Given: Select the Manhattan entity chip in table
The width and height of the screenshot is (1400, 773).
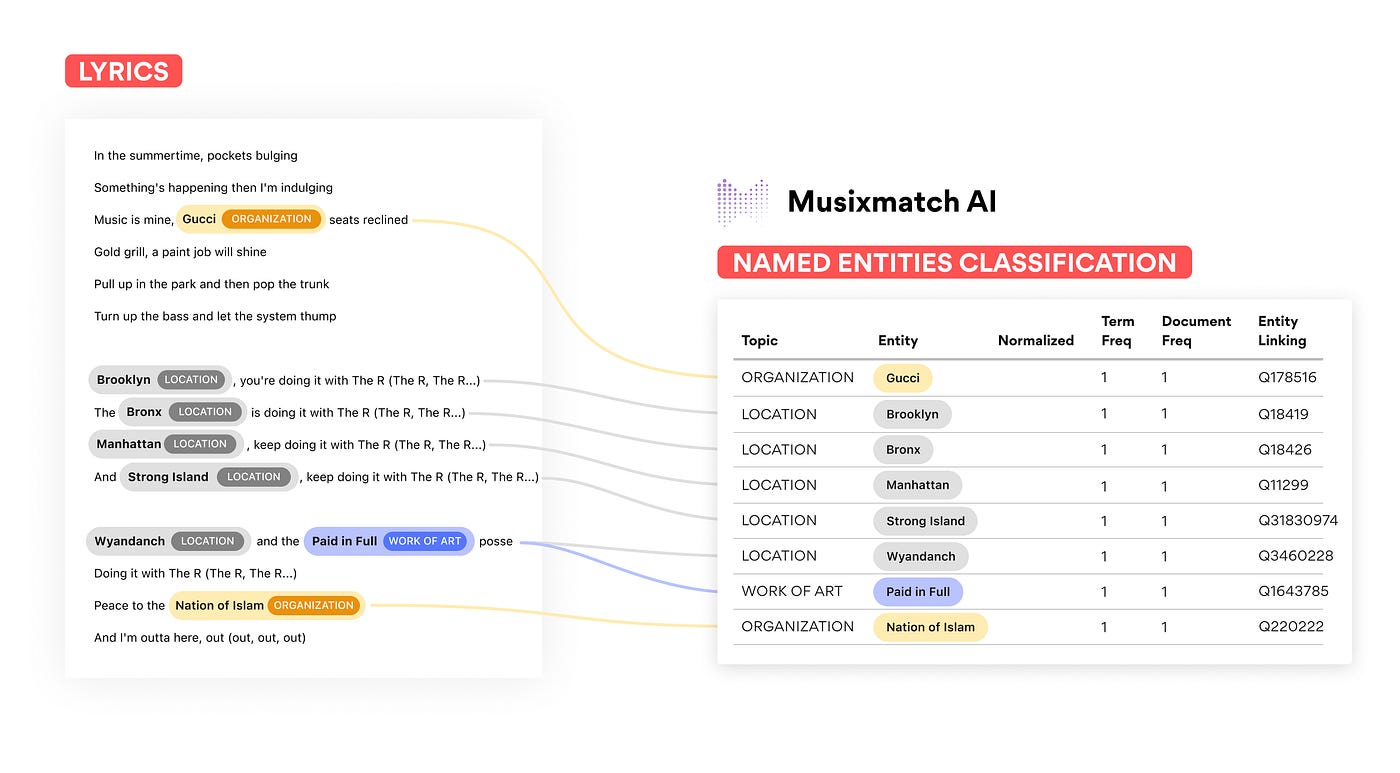Looking at the screenshot, I should point(917,485).
